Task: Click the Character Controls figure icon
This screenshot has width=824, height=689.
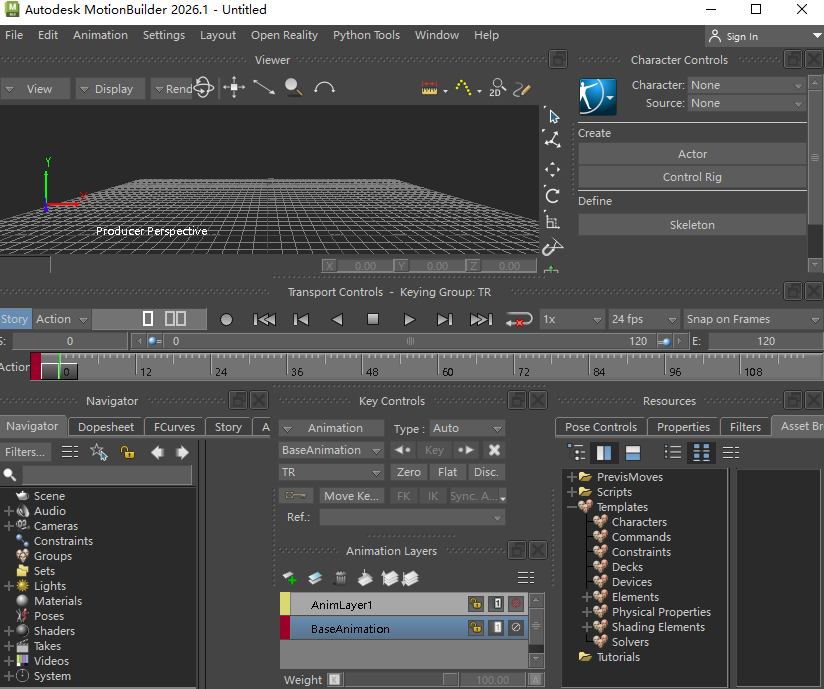Action: pyautogui.click(x=597, y=97)
